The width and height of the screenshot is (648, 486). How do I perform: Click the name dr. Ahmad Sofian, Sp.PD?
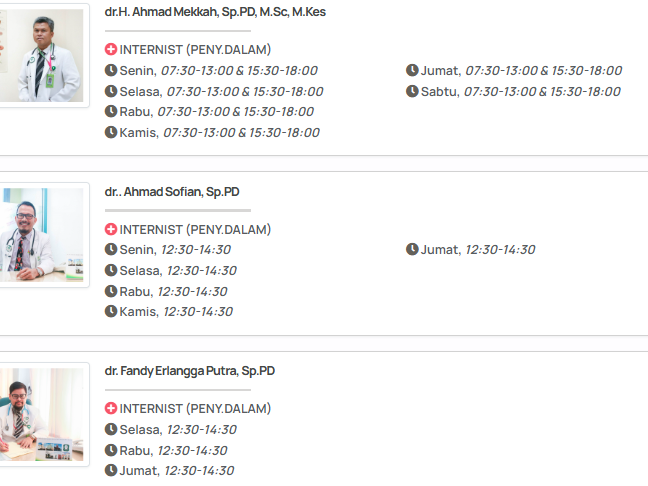click(x=172, y=192)
